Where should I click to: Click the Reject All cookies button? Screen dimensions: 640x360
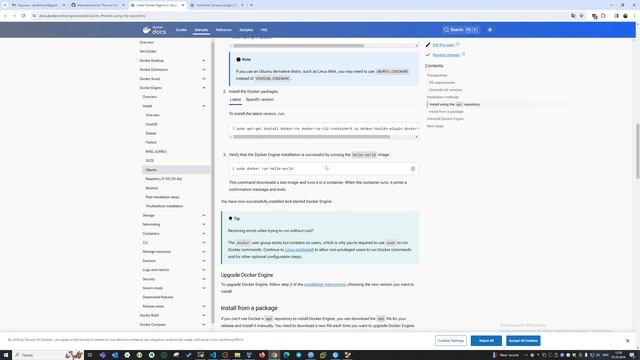click(x=486, y=340)
